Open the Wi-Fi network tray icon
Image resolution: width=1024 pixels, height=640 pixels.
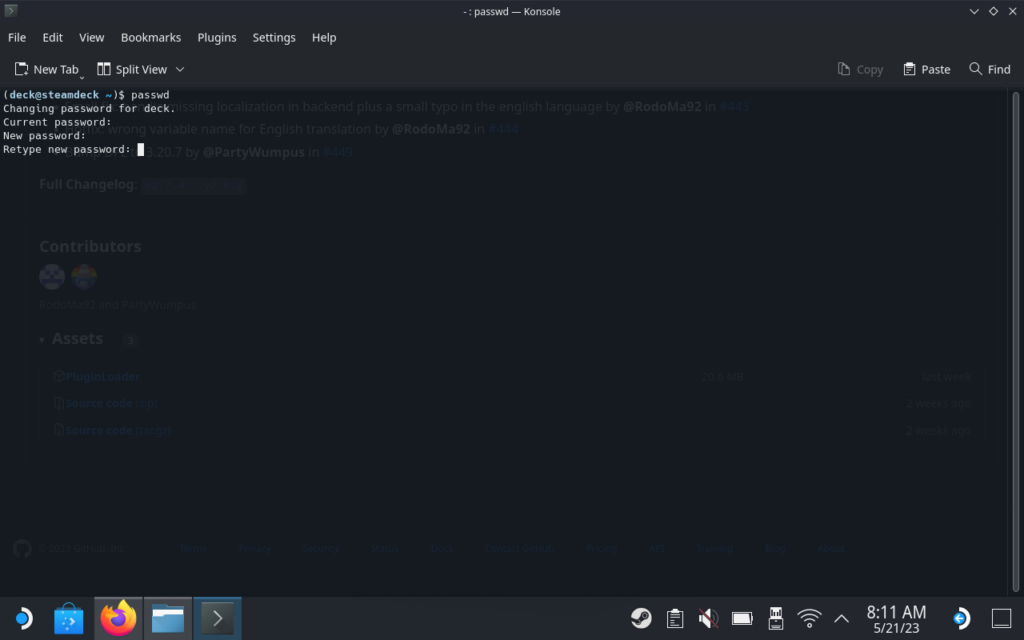pyautogui.click(x=809, y=619)
